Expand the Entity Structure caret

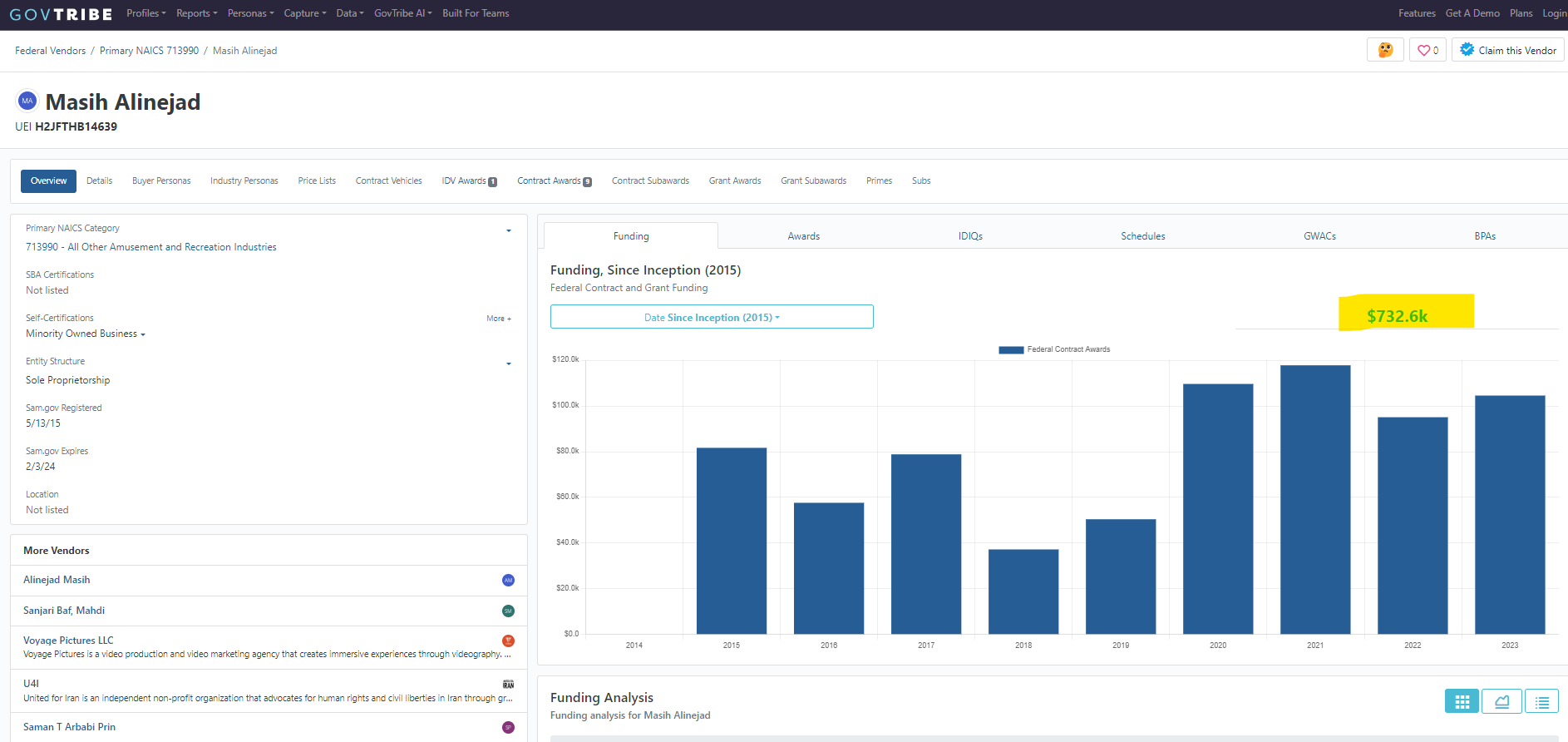(x=509, y=364)
